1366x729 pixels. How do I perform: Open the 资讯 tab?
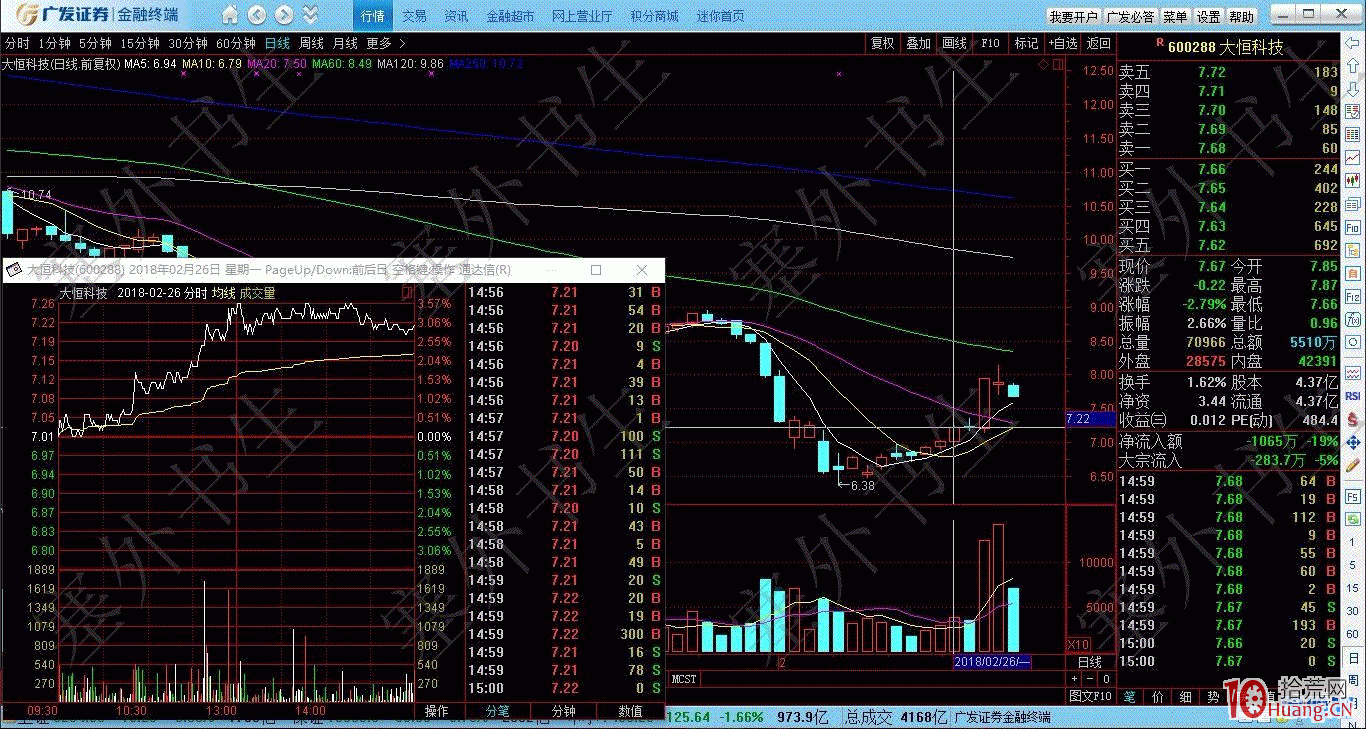pyautogui.click(x=456, y=16)
